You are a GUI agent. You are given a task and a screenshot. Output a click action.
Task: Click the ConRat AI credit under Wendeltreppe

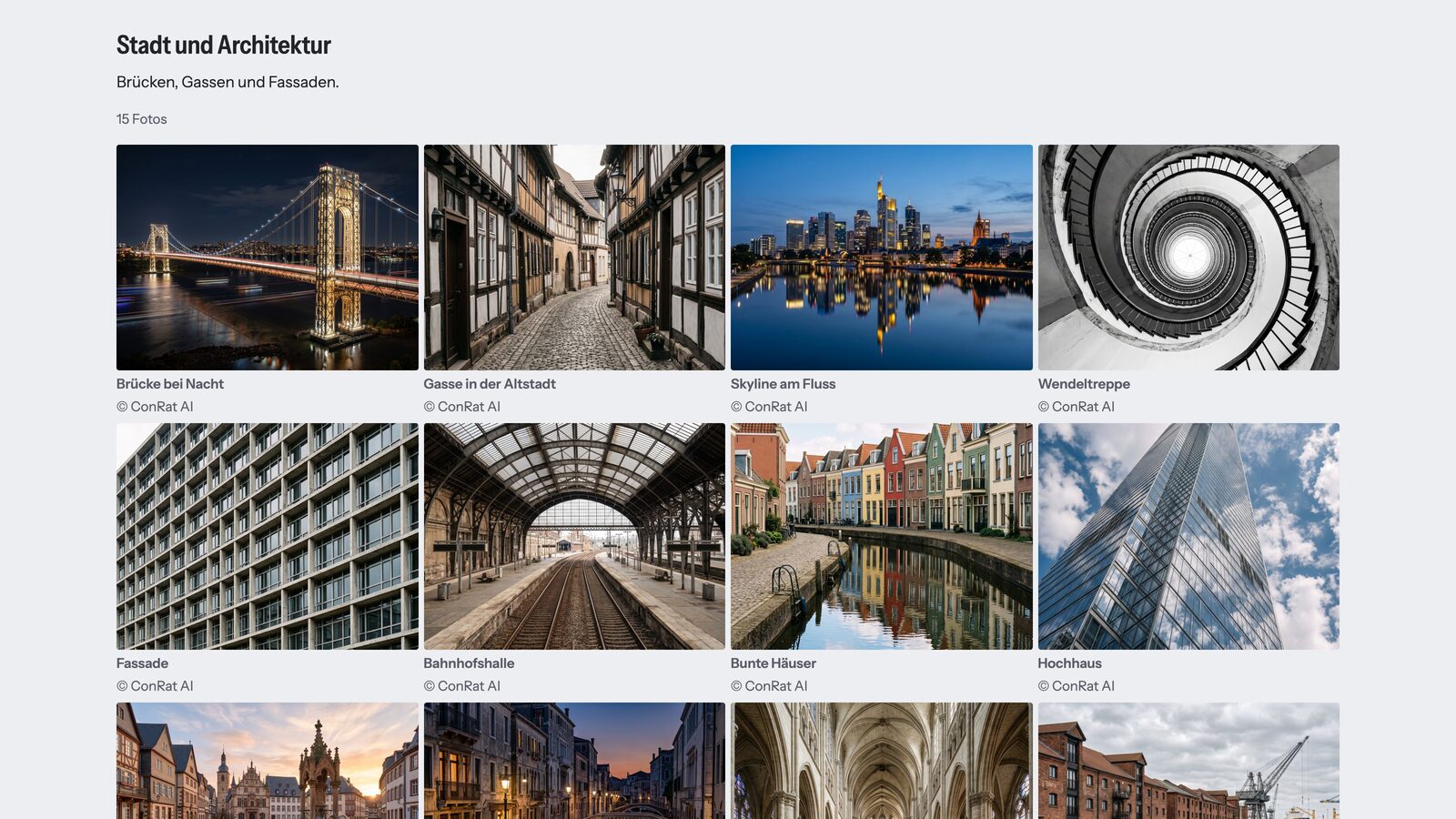coord(1077,407)
